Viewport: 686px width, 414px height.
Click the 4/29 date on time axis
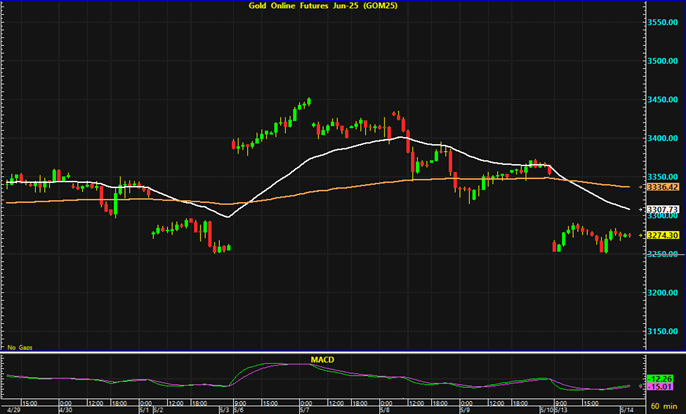click(x=11, y=409)
